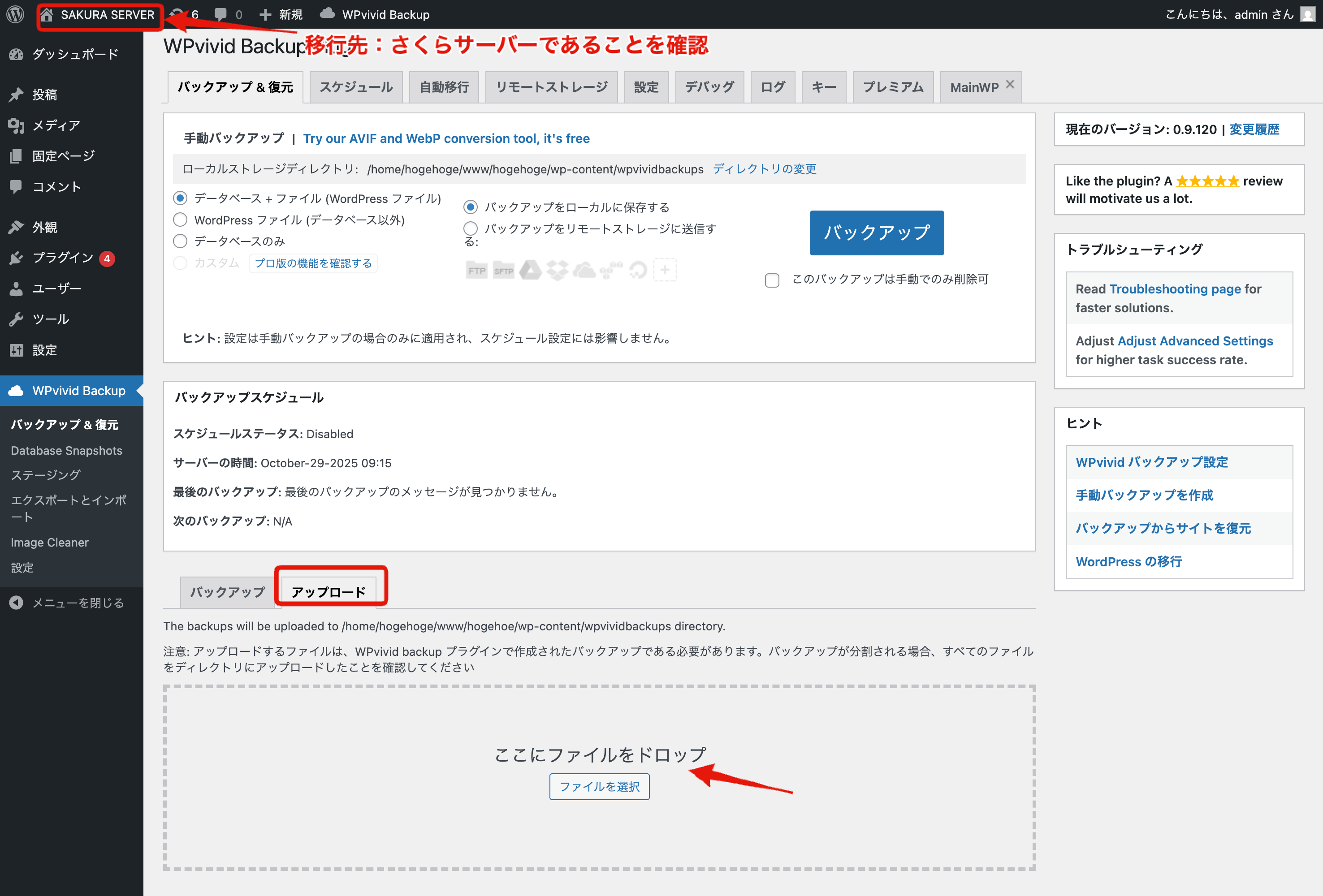Click the FTP remote storage icon
The width and height of the screenshot is (1323, 896).
(x=476, y=271)
